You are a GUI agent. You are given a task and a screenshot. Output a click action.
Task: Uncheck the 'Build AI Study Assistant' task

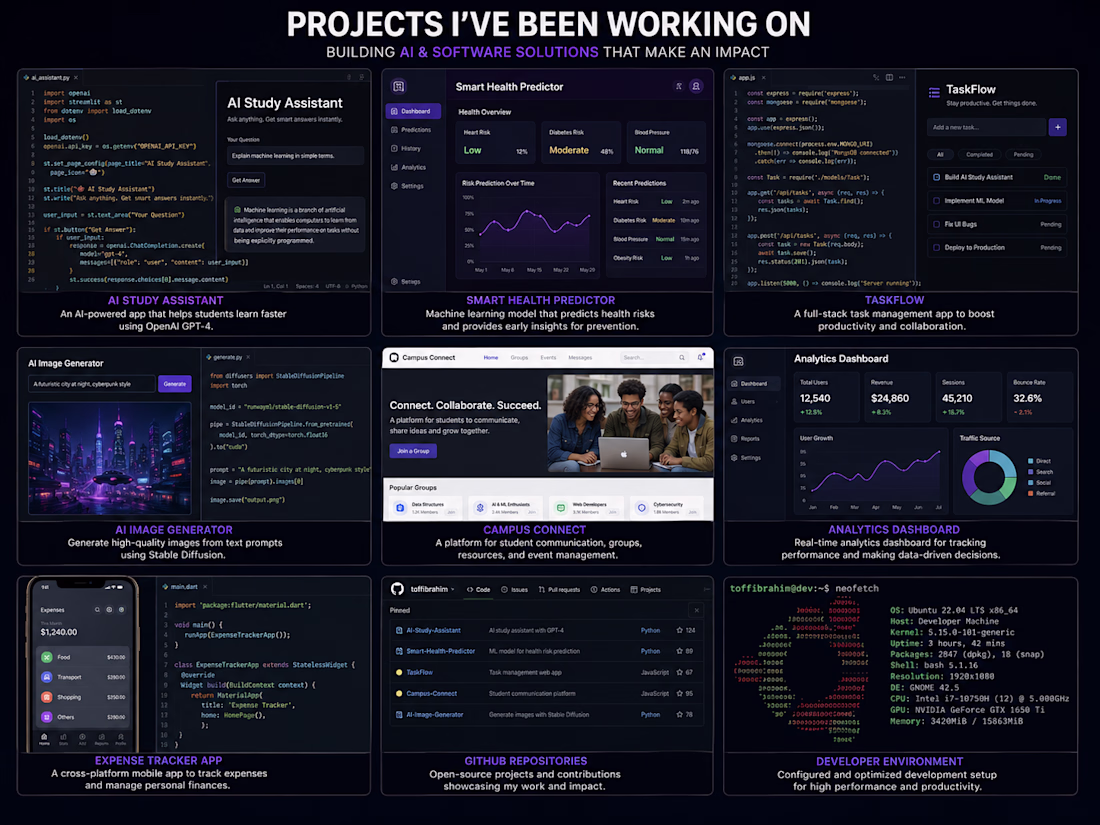tap(937, 177)
